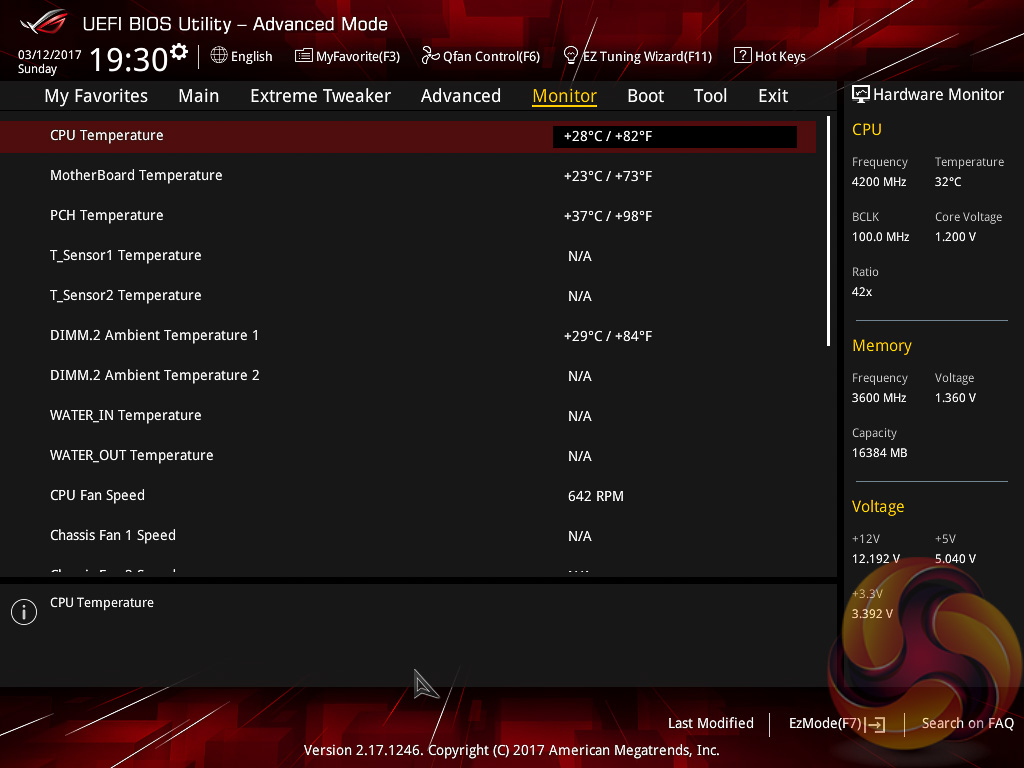Screen dimensions: 1024x768
Task: Switch to the Tool tab
Action: [x=710, y=96]
